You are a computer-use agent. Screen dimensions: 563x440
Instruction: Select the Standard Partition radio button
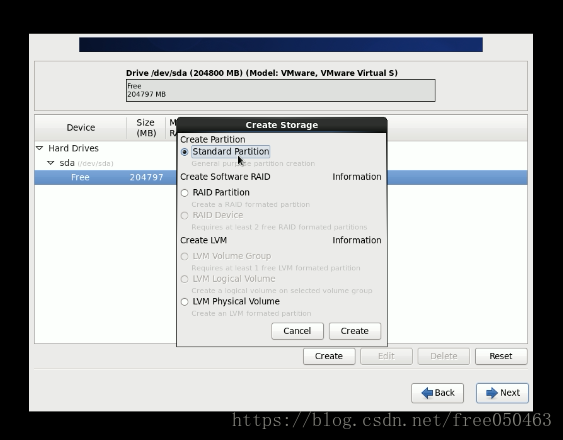(185, 152)
